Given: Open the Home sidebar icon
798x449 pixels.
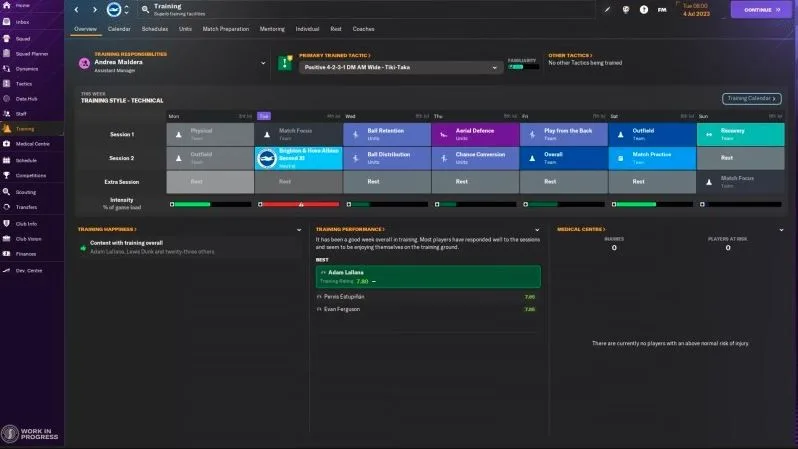Looking at the screenshot, I should click(7, 5).
